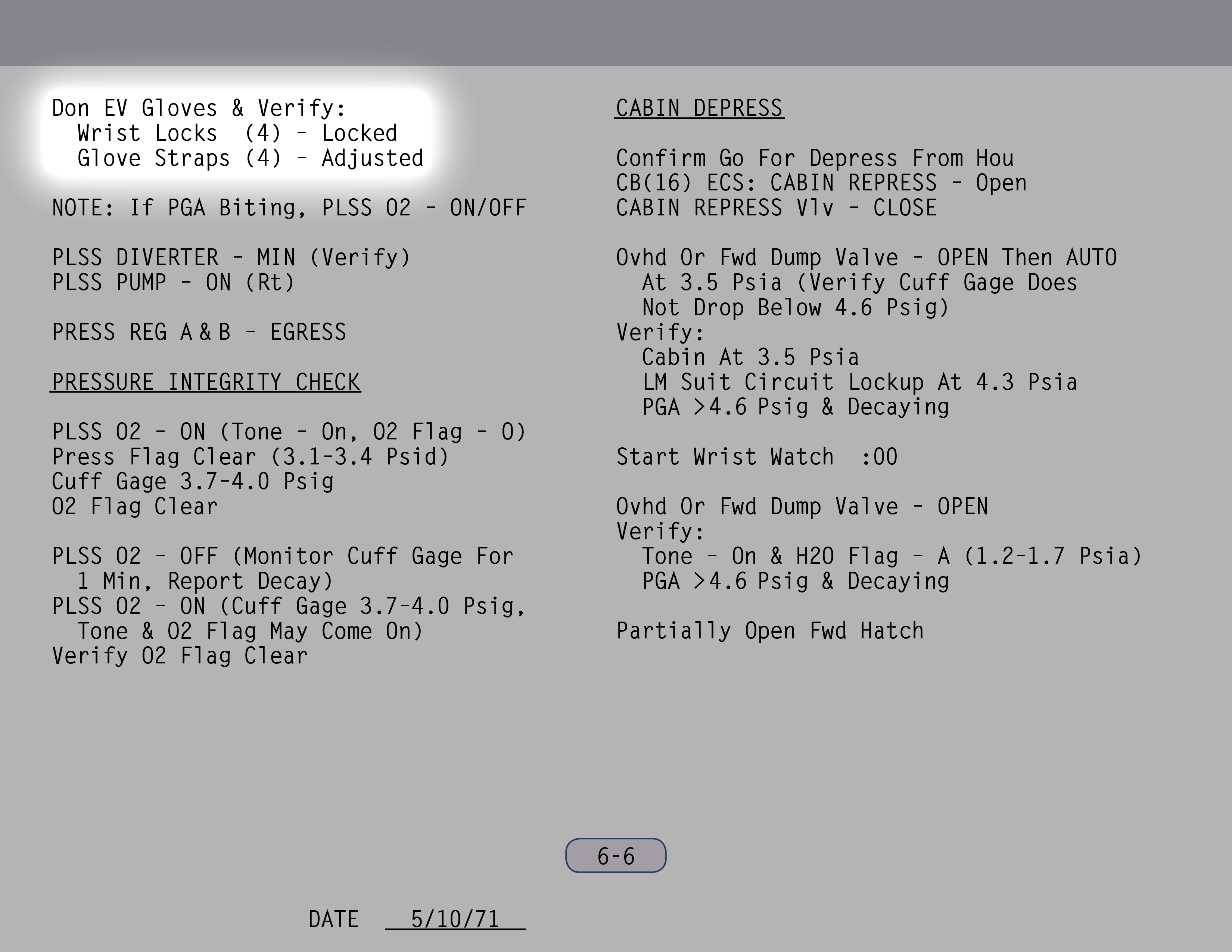
Task: Click Confirm Go For Depress From Hou
Action: pos(814,158)
